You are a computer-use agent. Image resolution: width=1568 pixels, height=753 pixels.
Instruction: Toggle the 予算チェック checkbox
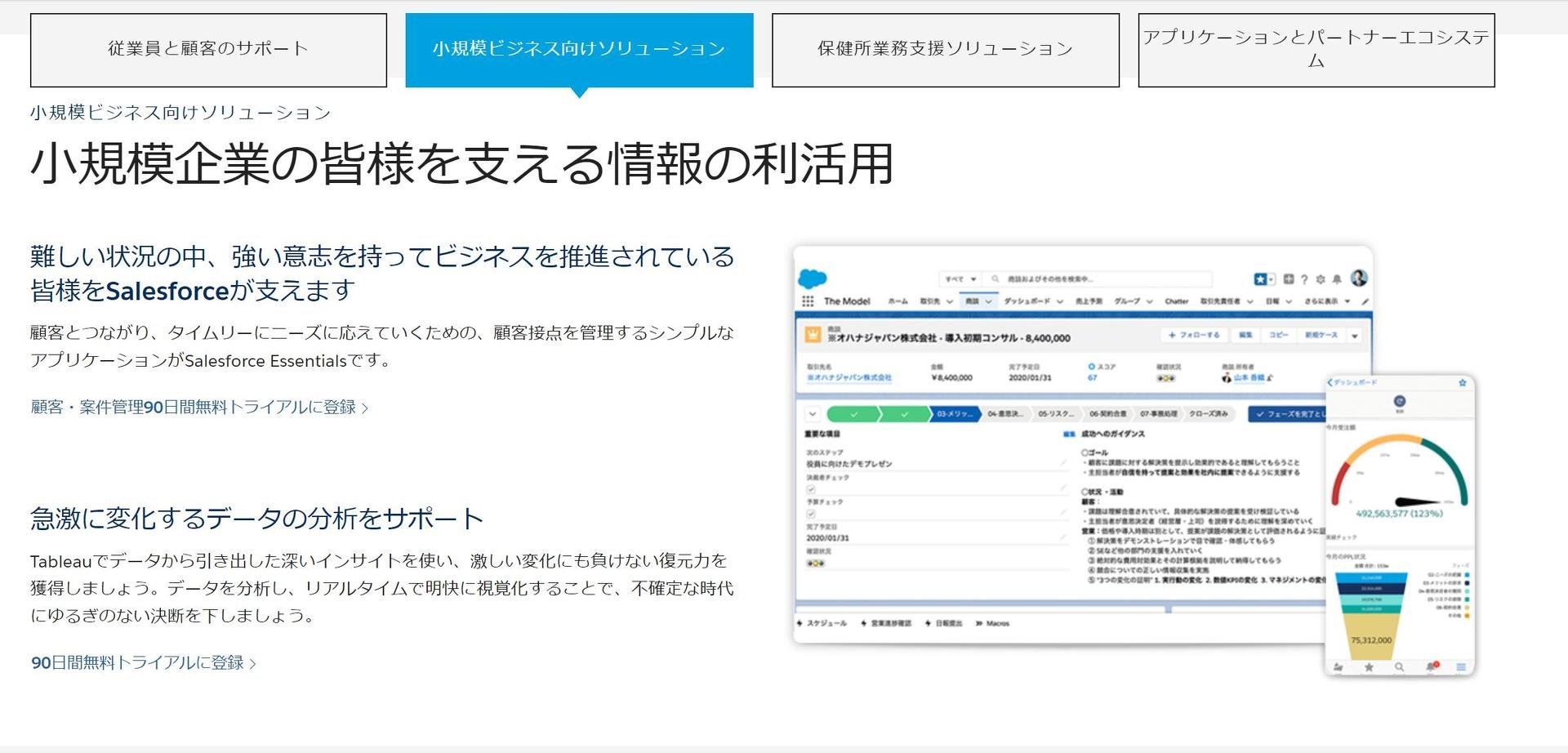(811, 514)
